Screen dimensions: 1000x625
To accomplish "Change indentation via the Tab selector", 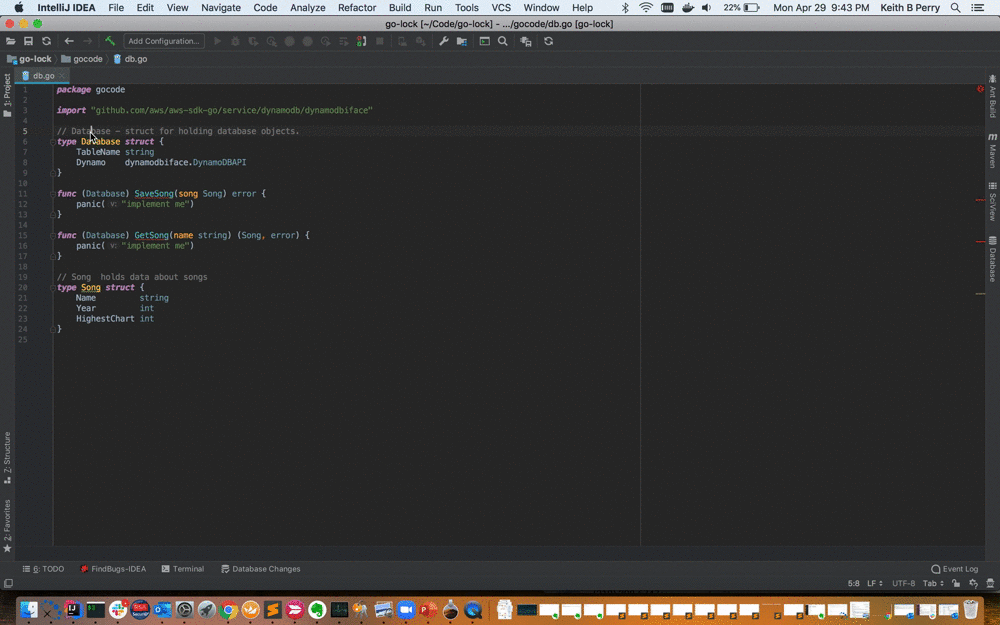I will point(932,583).
